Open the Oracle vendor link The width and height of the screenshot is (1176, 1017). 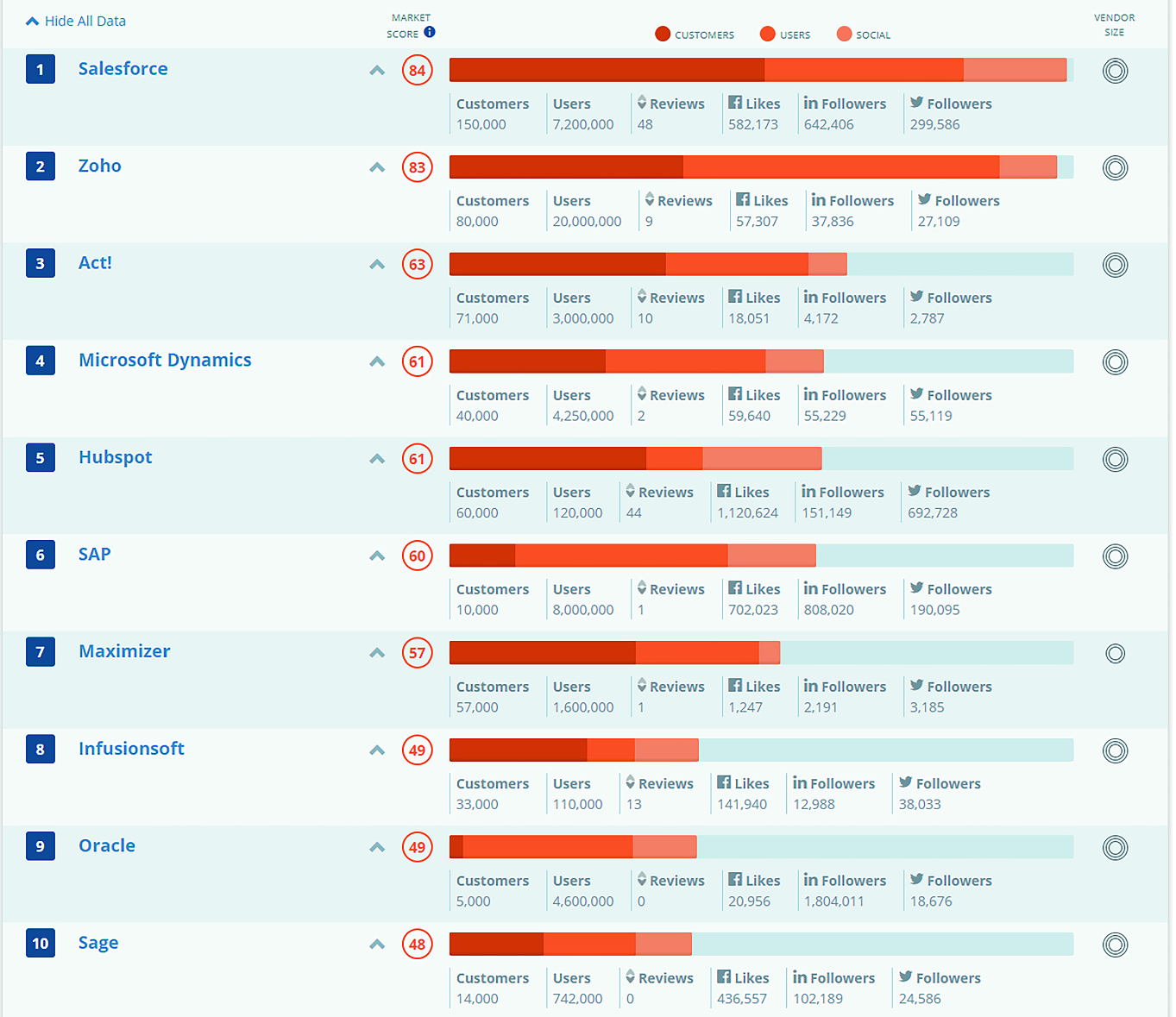[107, 846]
